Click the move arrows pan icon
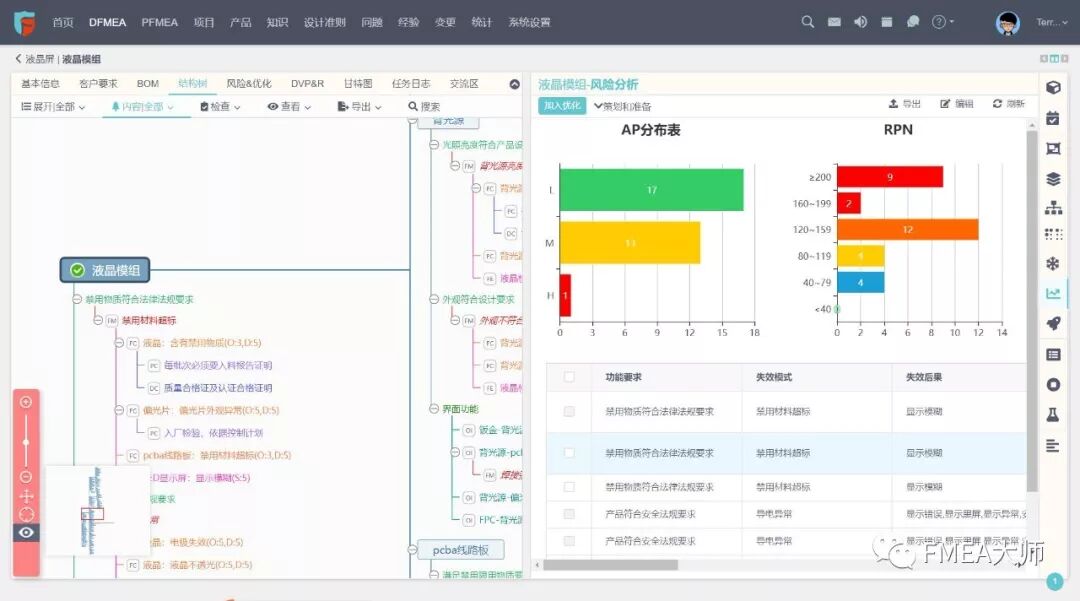The width and height of the screenshot is (1080, 601). pyautogui.click(x=26, y=496)
